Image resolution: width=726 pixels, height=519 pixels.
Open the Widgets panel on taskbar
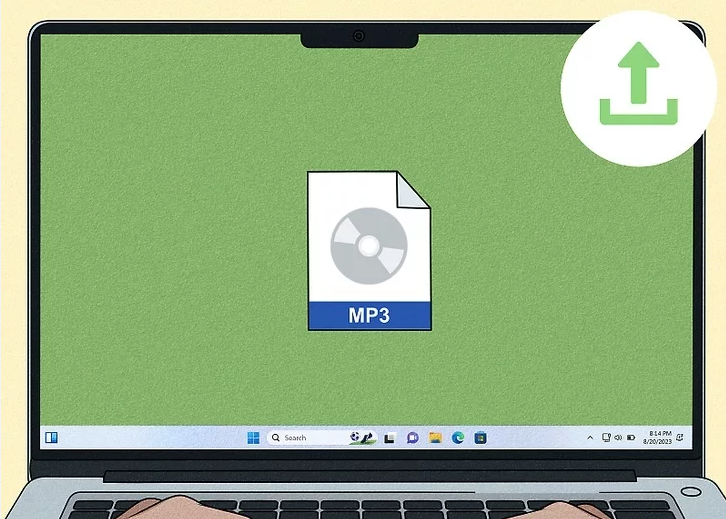pyautogui.click(x=51, y=437)
